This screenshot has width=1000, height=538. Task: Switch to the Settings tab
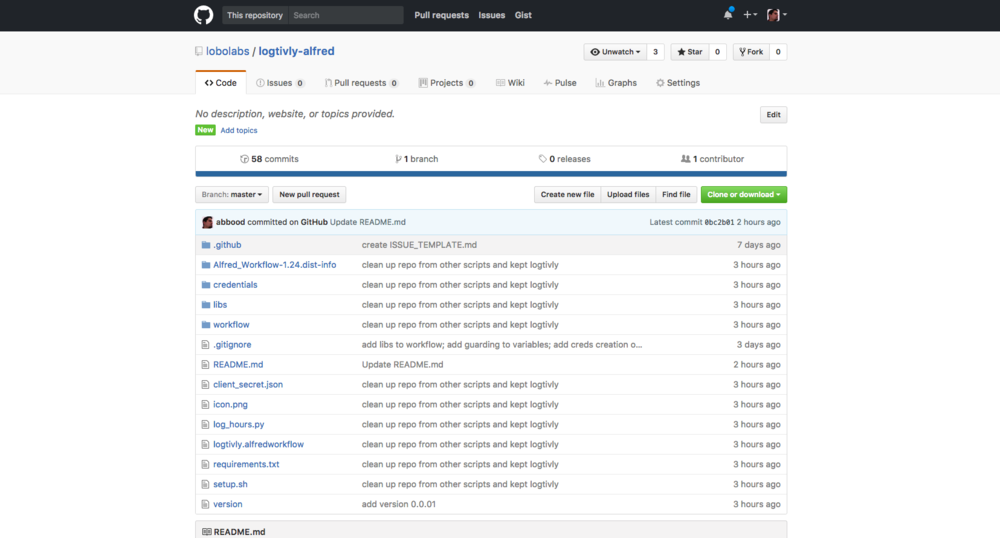click(678, 83)
